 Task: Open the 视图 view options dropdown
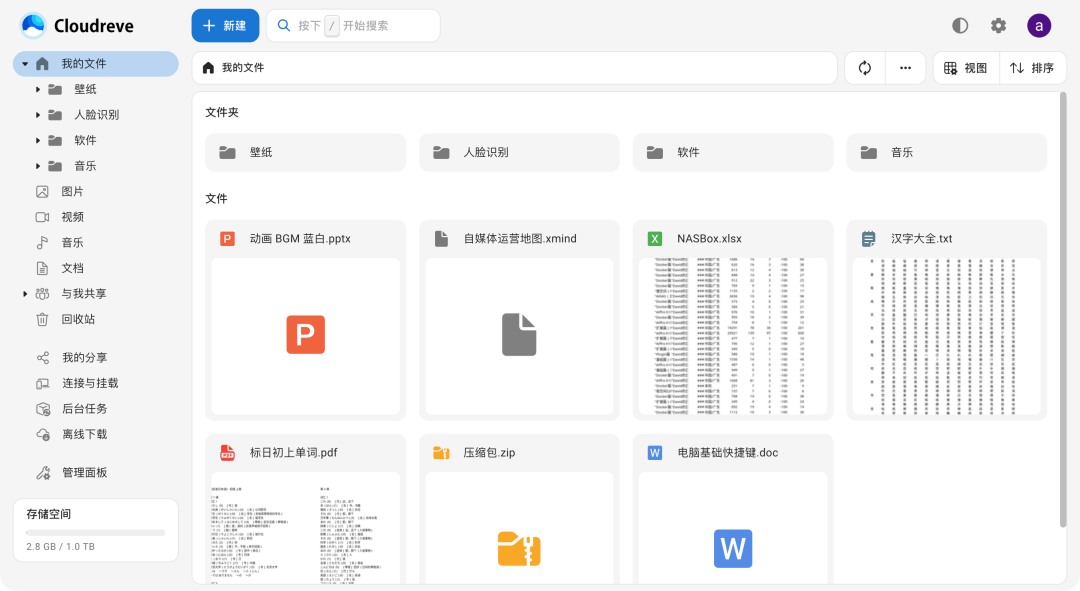[x=966, y=68]
